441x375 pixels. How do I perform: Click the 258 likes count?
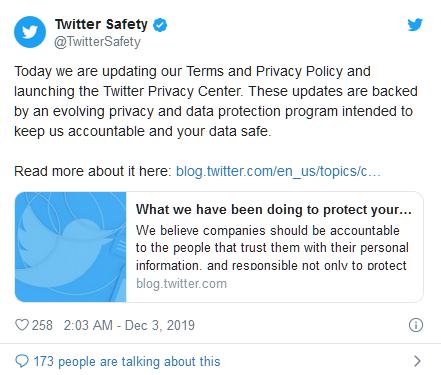(42, 325)
